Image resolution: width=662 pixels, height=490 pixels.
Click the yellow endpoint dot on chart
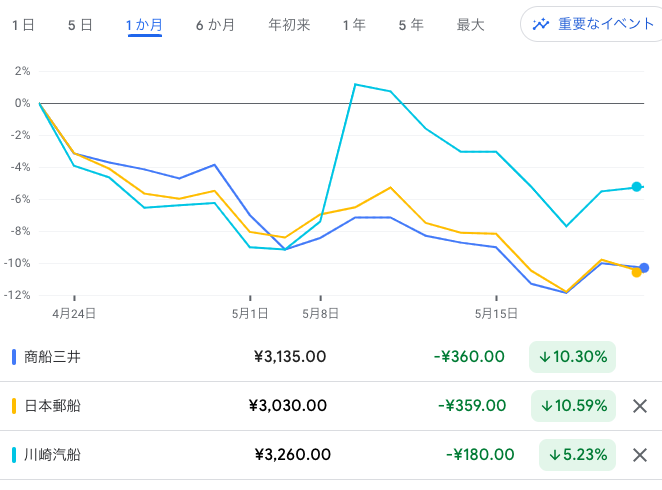pos(636,273)
